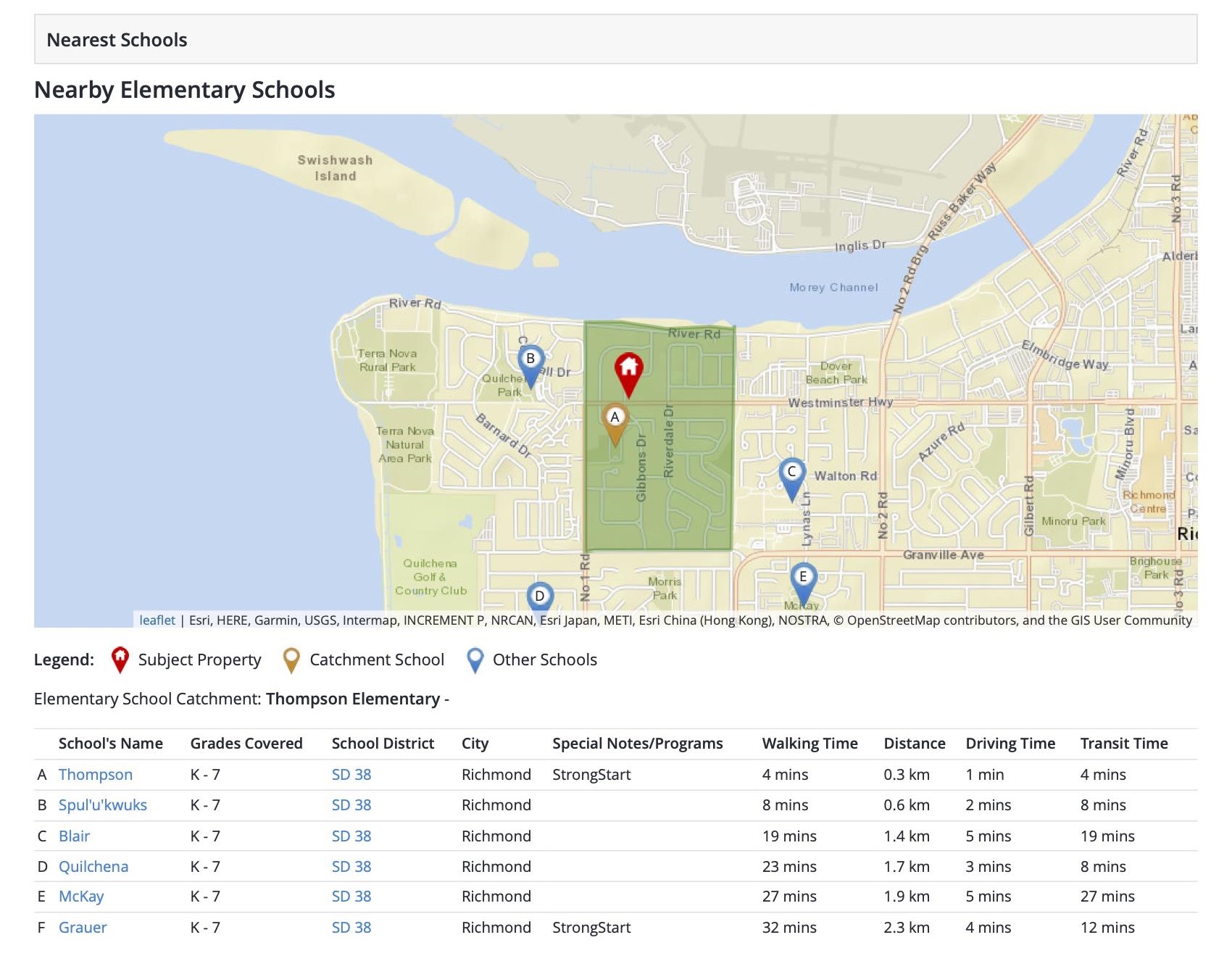Open the Grauer school link
Screen dimensions: 1232x969
coord(83,928)
